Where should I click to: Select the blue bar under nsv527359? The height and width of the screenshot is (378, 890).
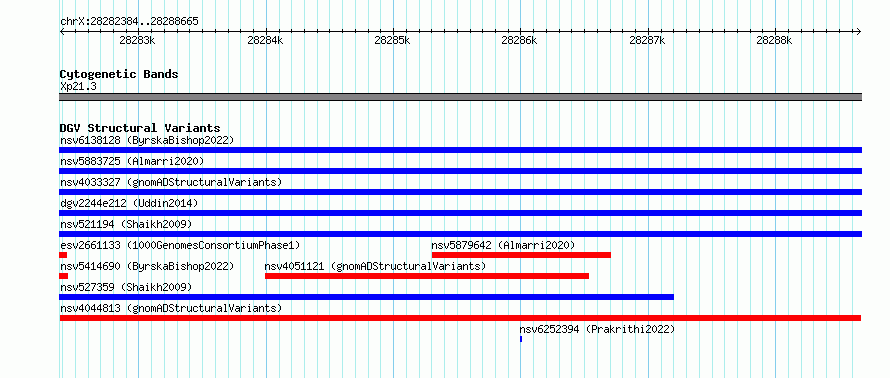tap(367, 297)
